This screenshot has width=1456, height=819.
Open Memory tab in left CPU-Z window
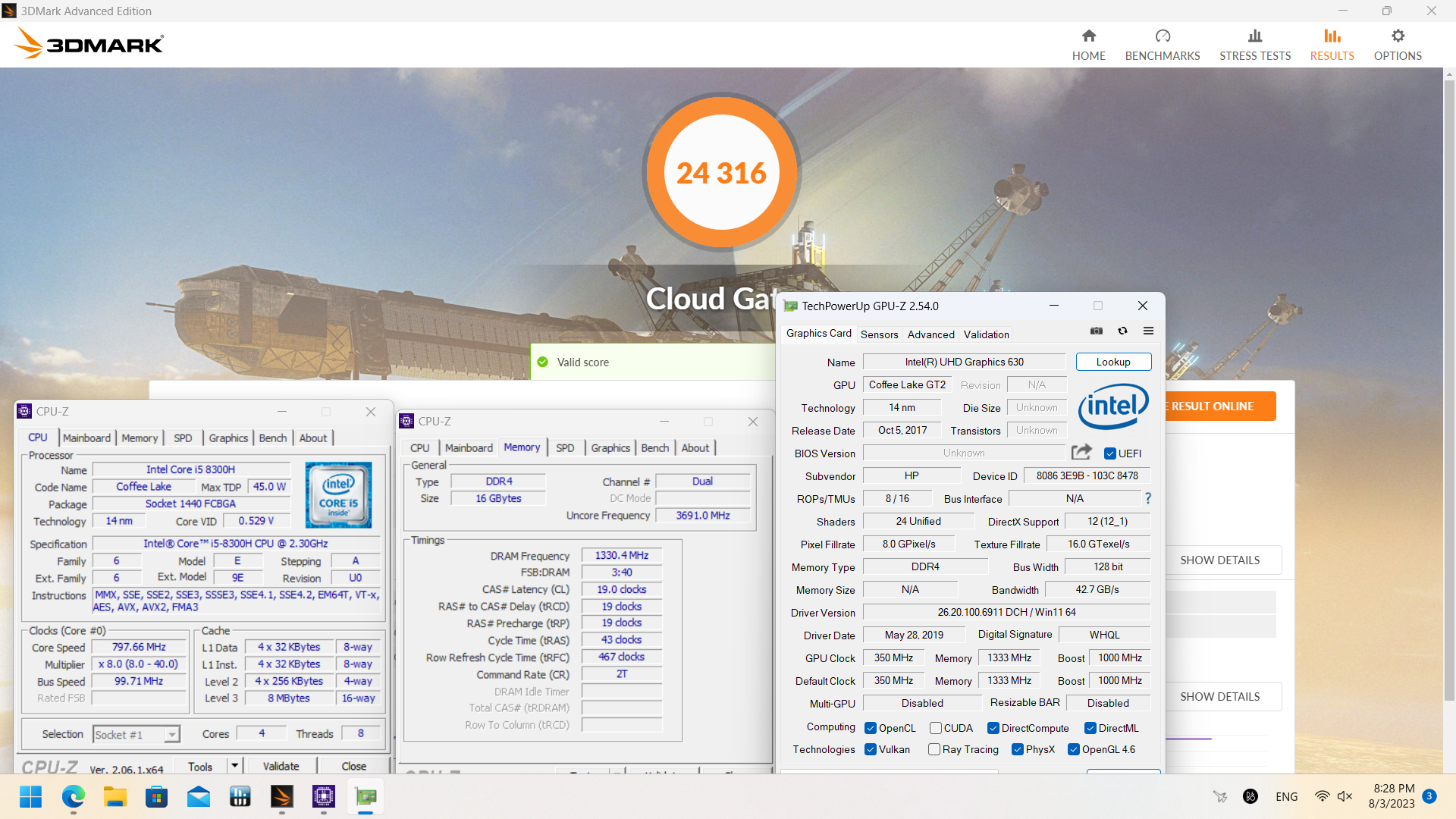[140, 438]
